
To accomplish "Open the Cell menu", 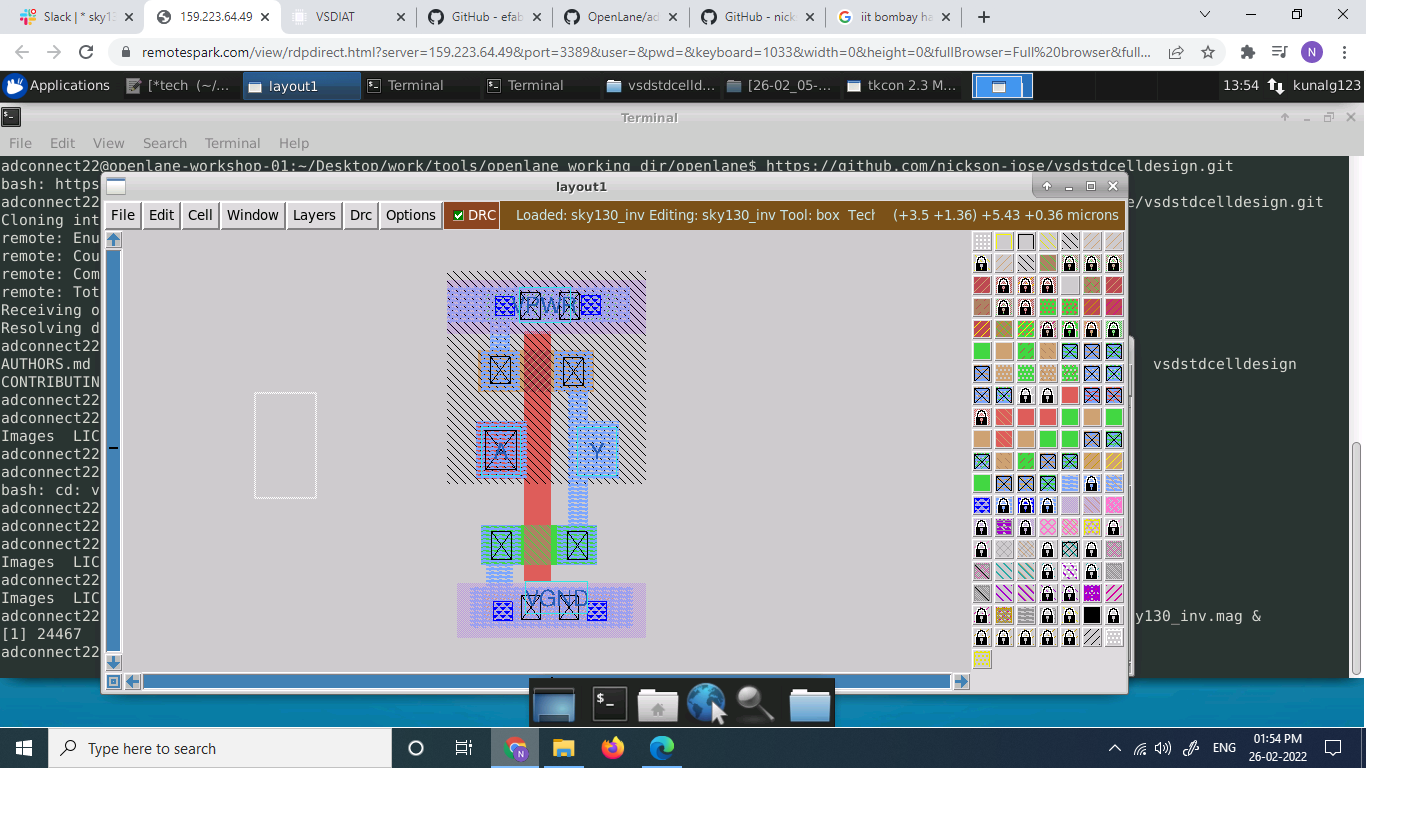I will pyautogui.click(x=199, y=215).
